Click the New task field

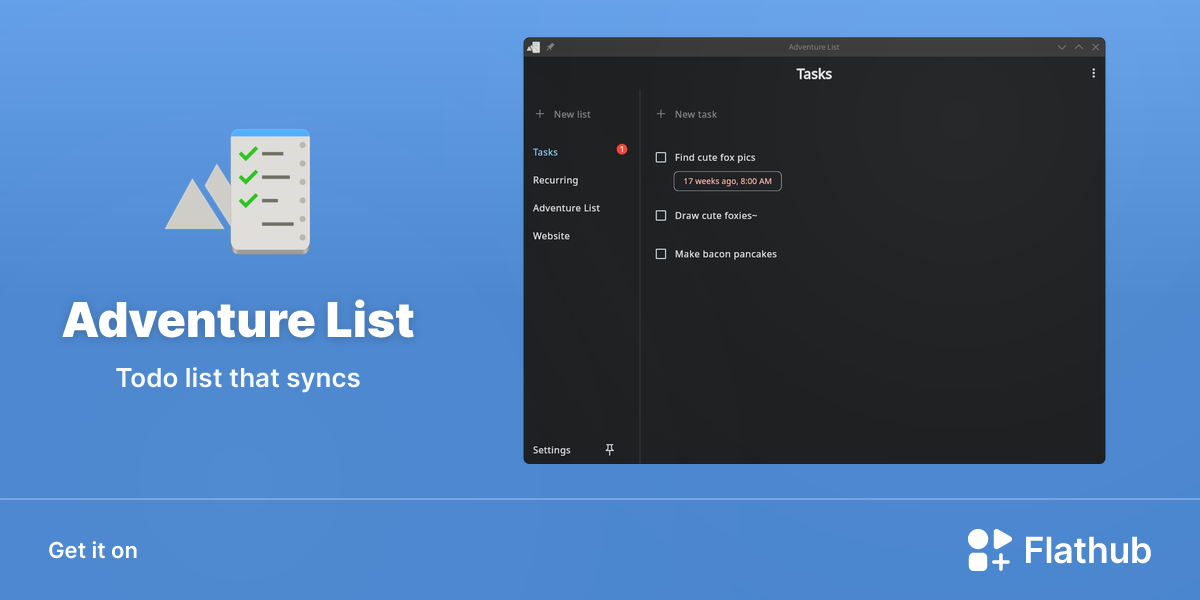click(696, 114)
